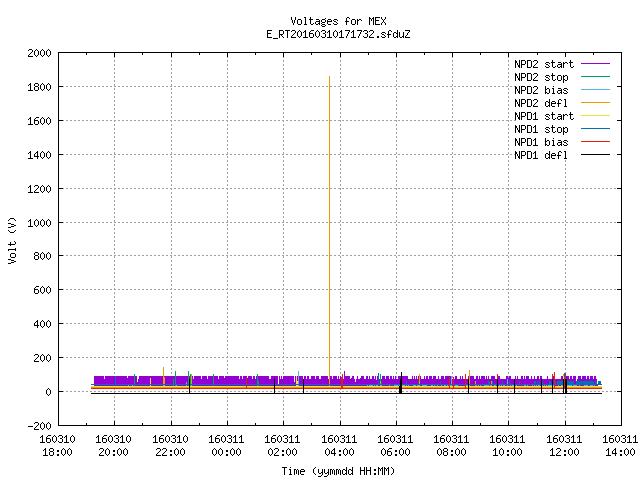Screen dimensions: 640x480
Task: Click the 1000 y-axis tick label
Action: (39, 222)
